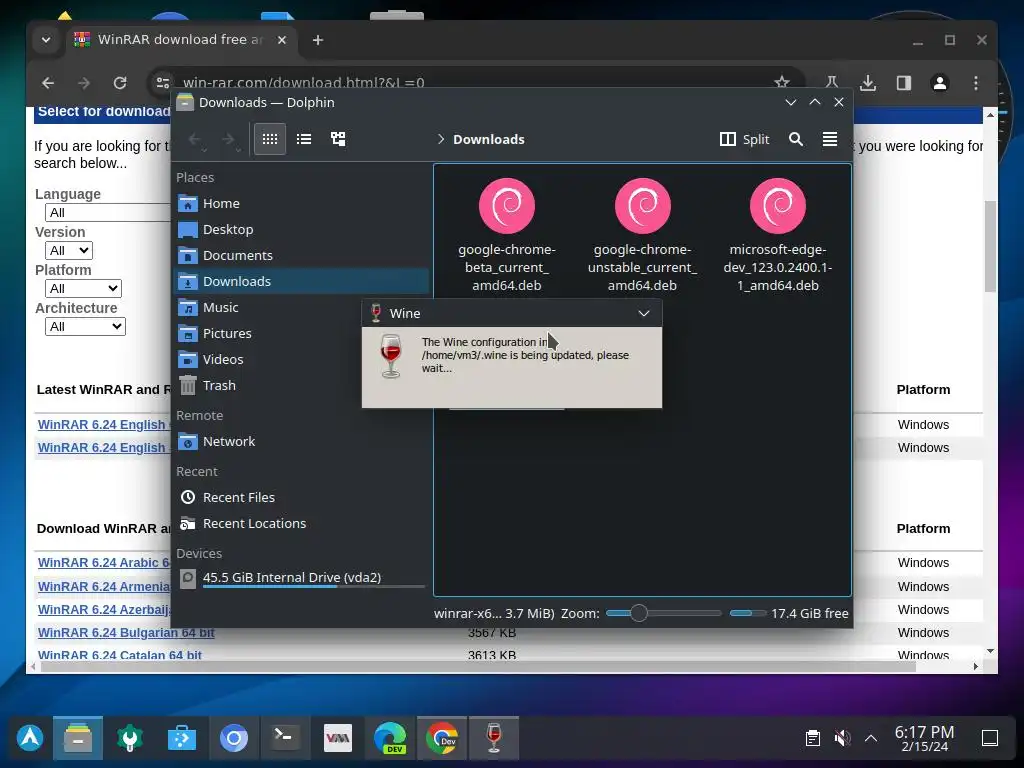The width and height of the screenshot is (1024, 768).
Task: Open Documents in Places panel
Action: [x=301, y=255]
